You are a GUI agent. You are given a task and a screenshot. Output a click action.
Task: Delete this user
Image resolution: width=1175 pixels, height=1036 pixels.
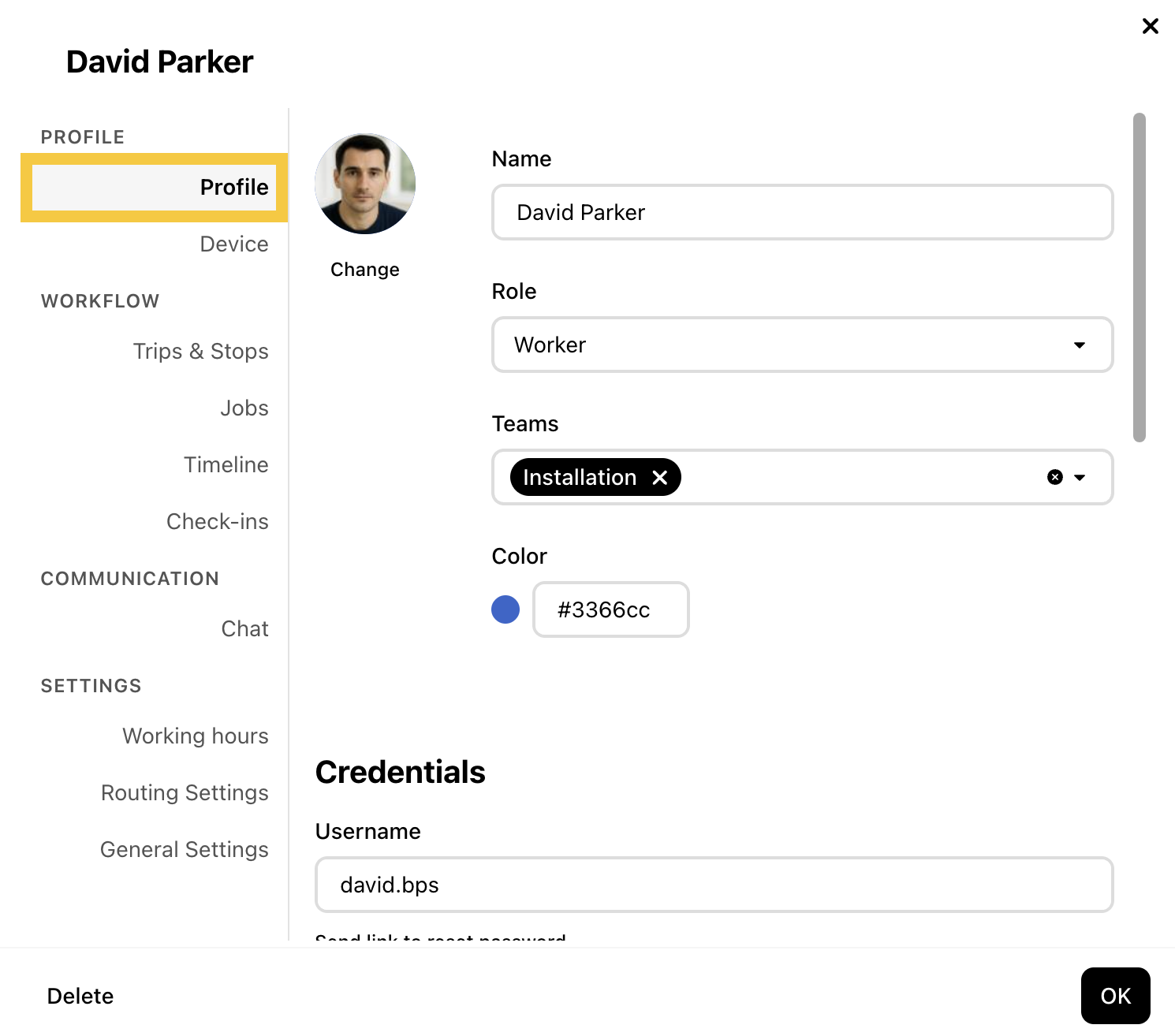(x=80, y=996)
